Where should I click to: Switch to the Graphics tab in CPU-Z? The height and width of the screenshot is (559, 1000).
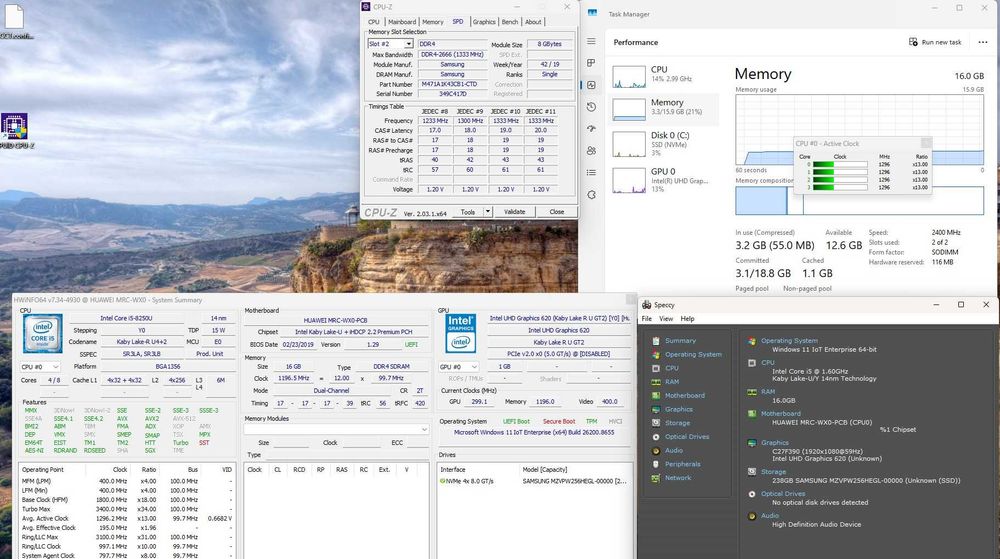point(484,22)
